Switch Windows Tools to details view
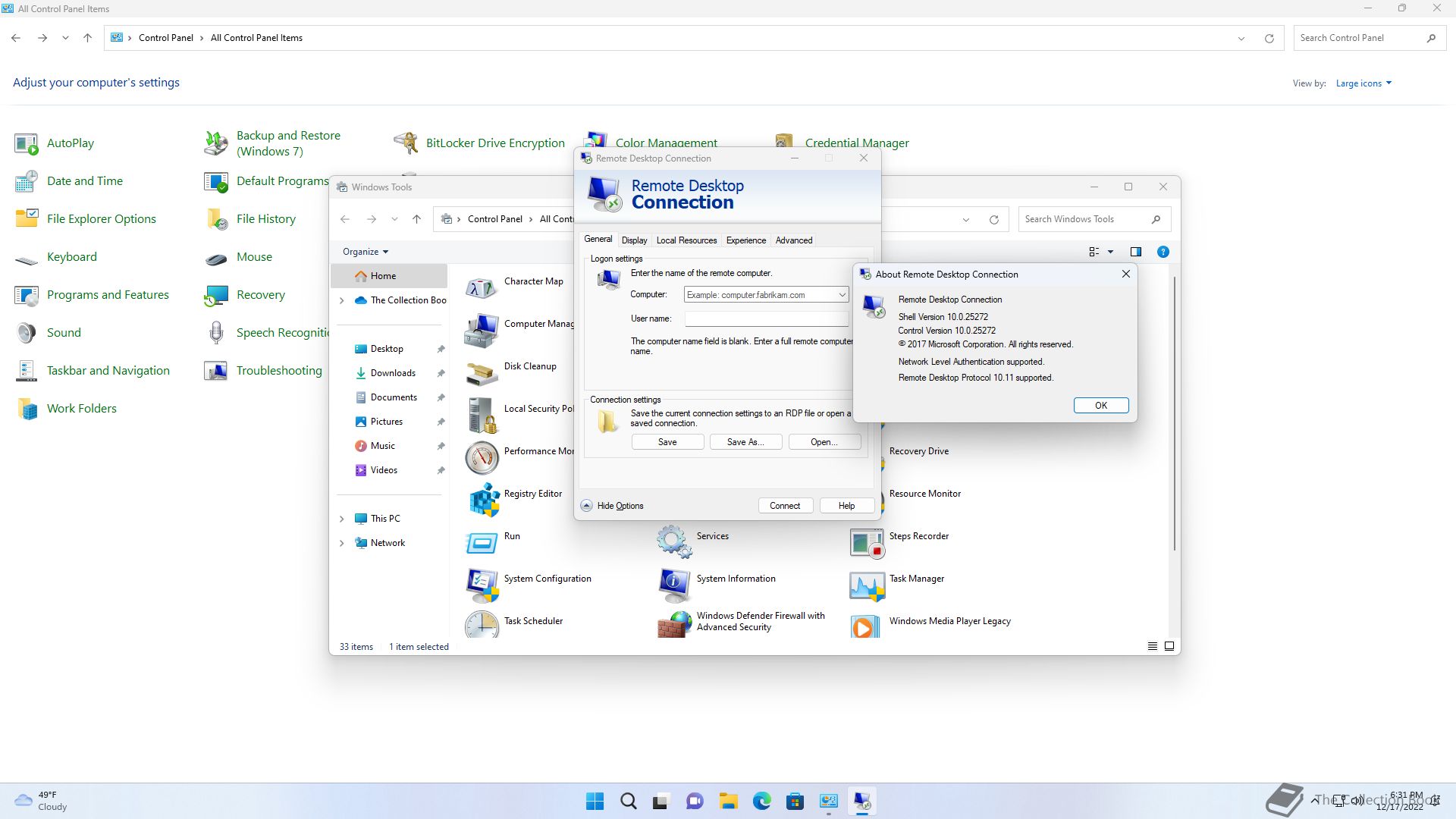Image resolution: width=1456 pixels, height=819 pixels. tap(1152, 647)
